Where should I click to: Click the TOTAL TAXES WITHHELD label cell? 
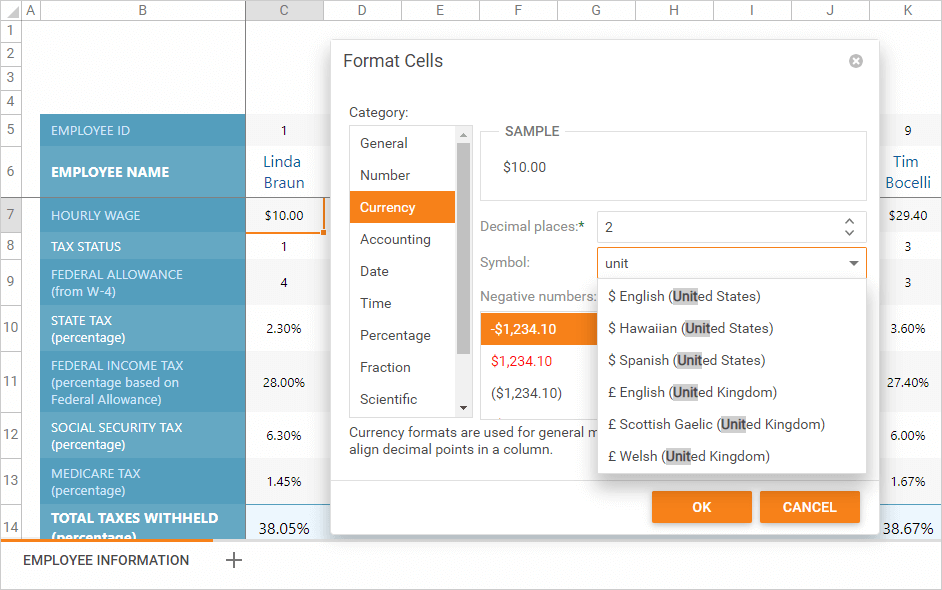[143, 523]
